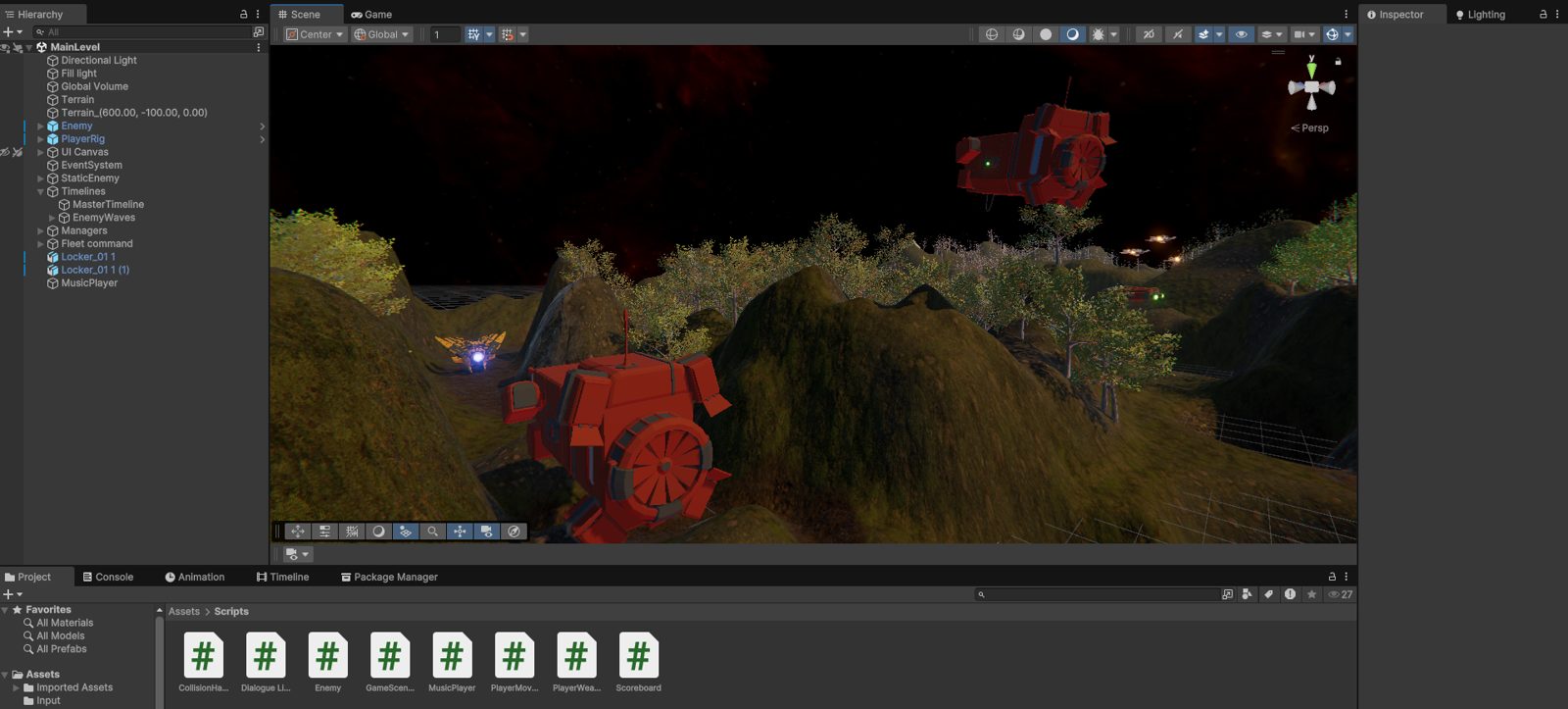Image resolution: width=1568 pixels, height=709 pixels.
Task: Select wireframe draw mode globe icon
Action: pos(992,34)
